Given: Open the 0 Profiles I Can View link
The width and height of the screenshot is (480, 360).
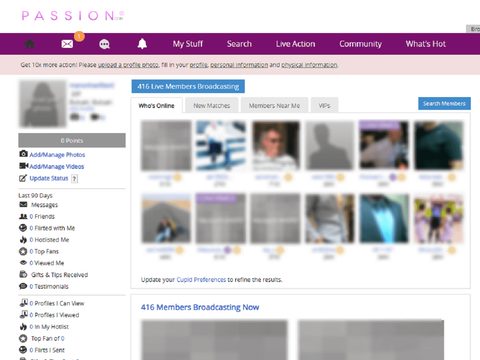Looking at the screenshot, I should click(57, 303).
